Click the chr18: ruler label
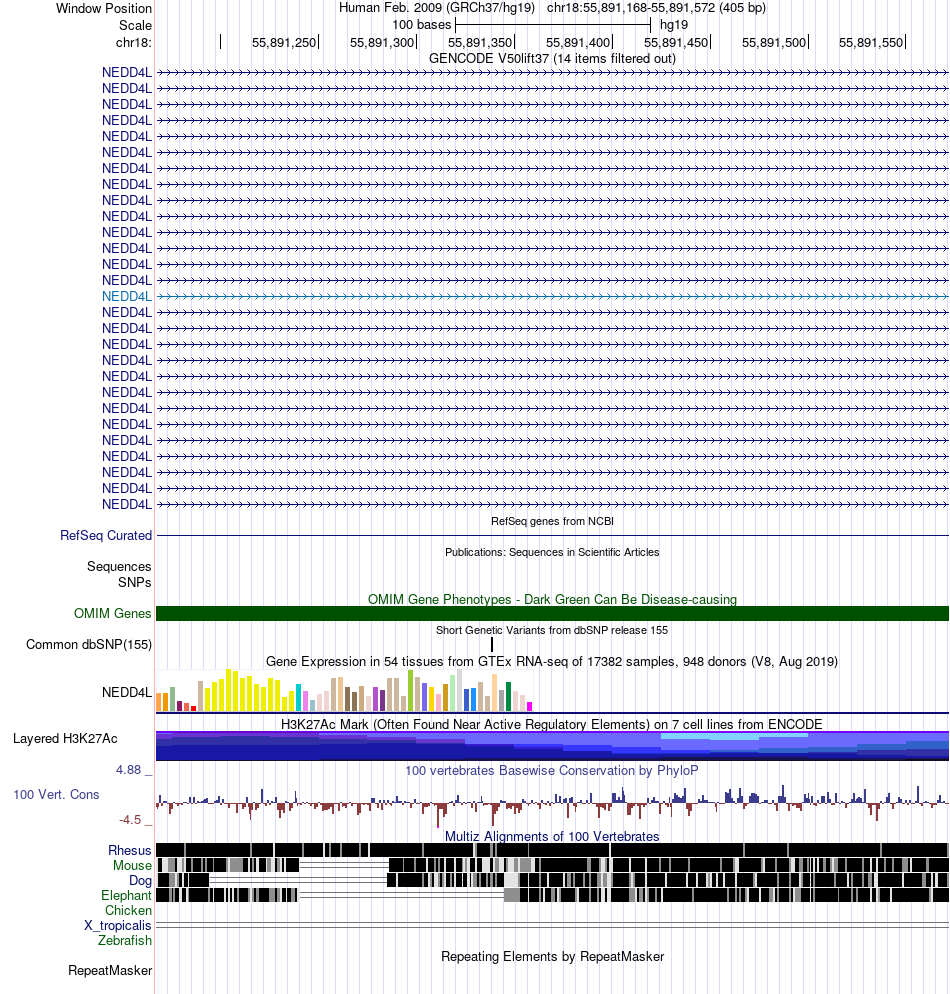 coord(134,42)
